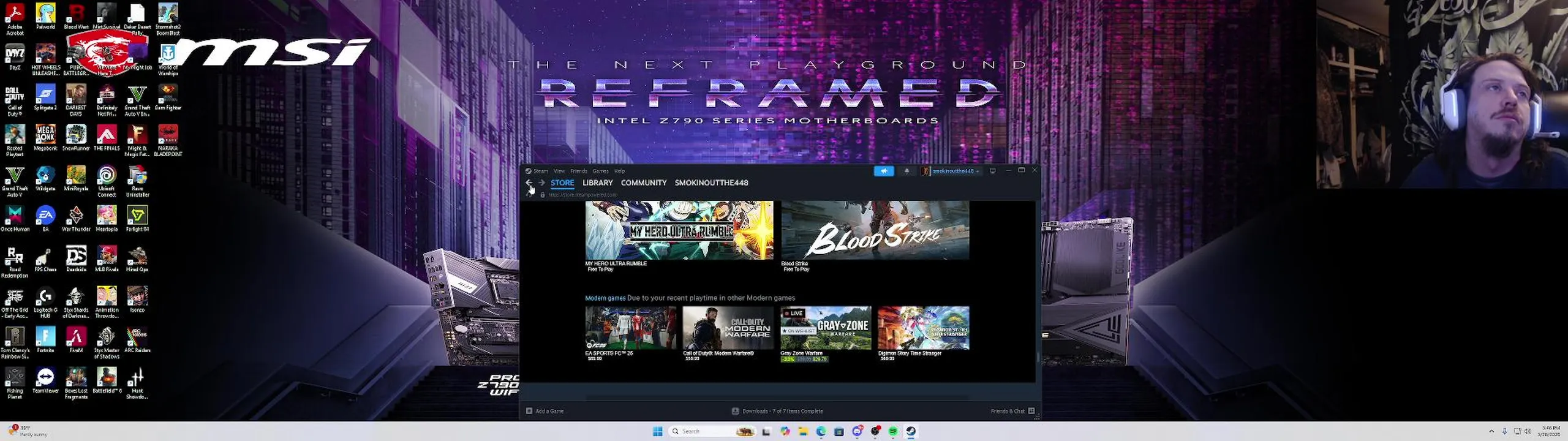Select the Palworld desktop icon

pyautogui.click(x=45, y=16)
